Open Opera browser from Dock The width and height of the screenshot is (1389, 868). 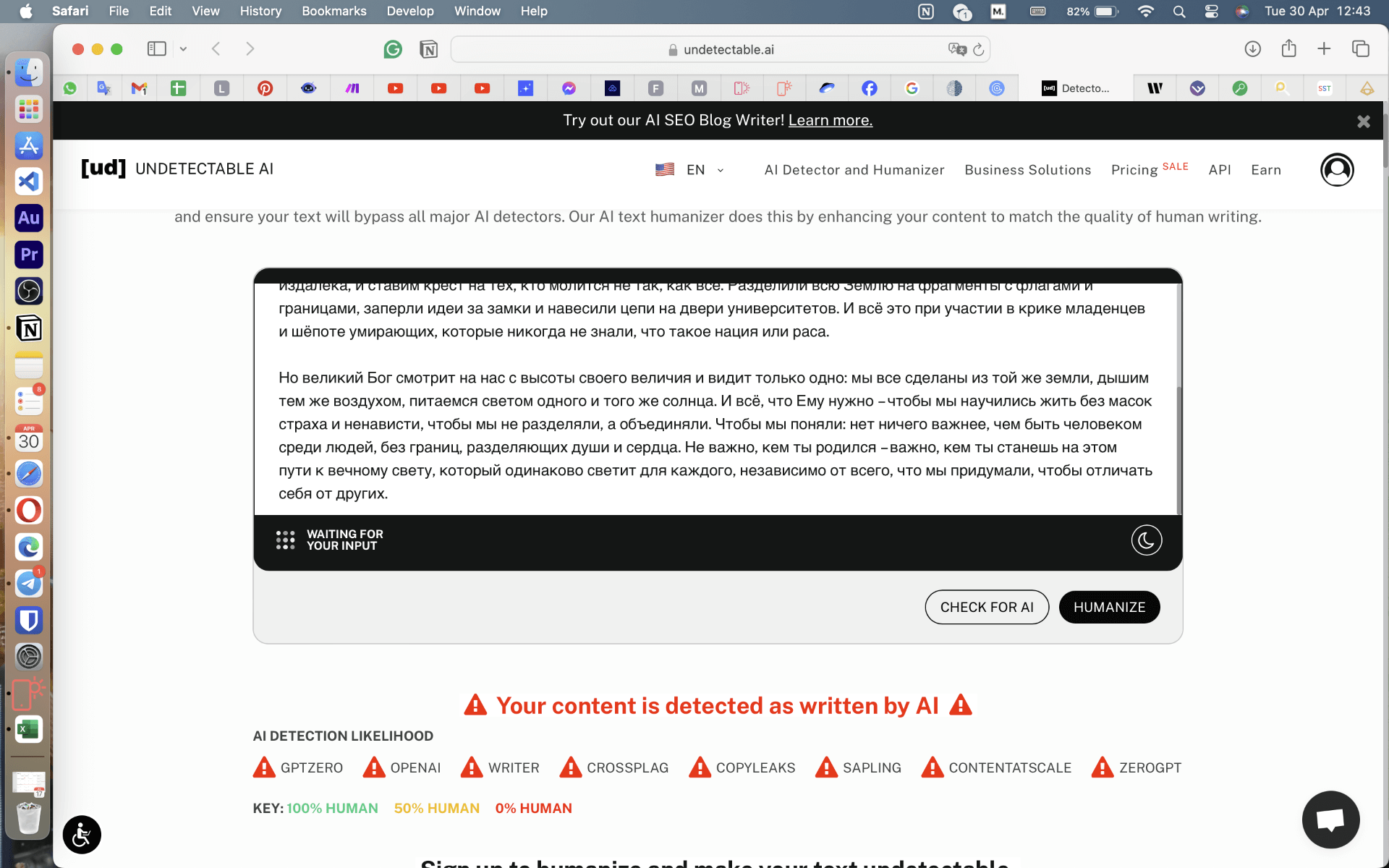(29, 510)
